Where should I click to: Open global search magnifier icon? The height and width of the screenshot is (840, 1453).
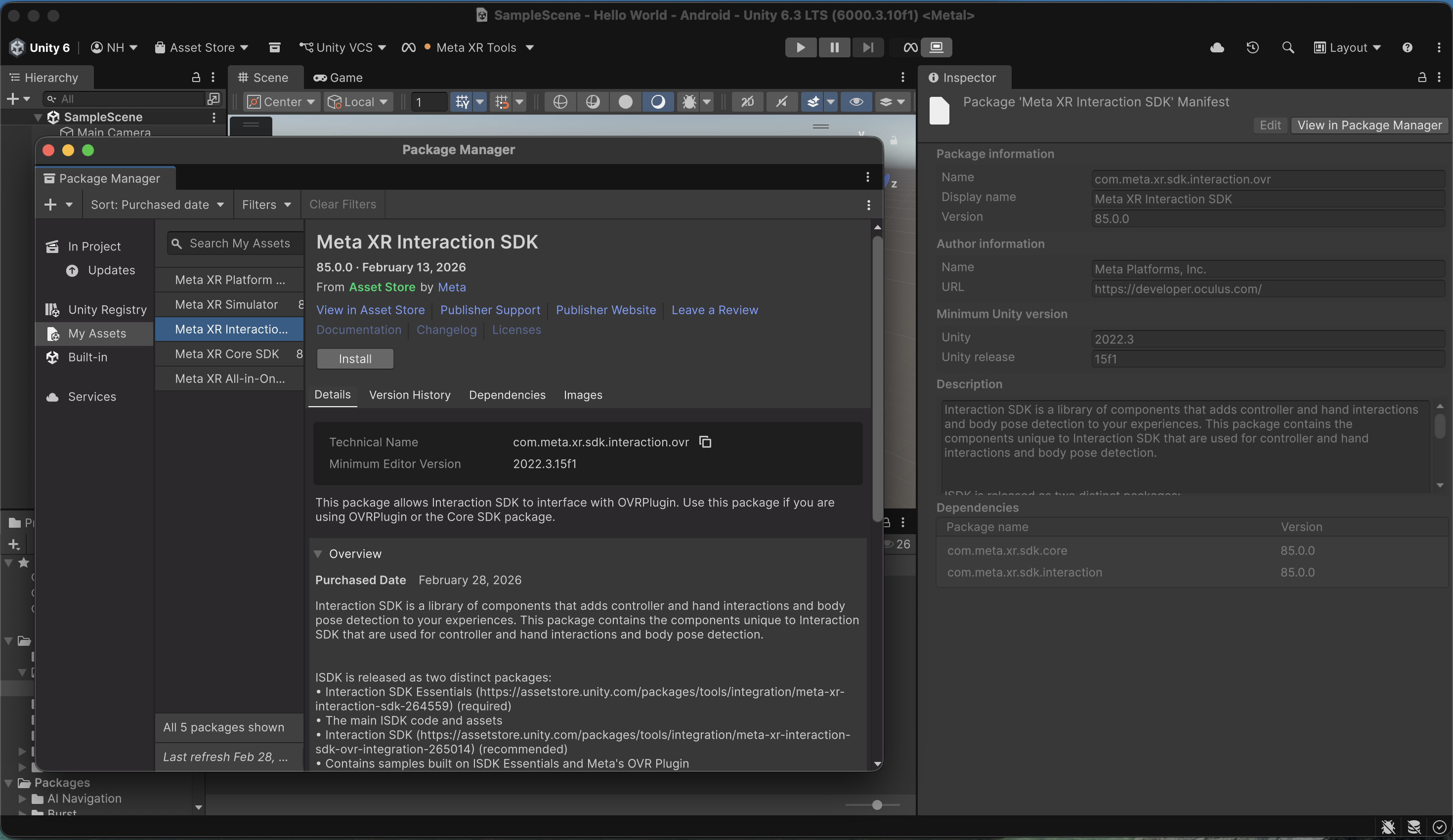point(1287,47)
